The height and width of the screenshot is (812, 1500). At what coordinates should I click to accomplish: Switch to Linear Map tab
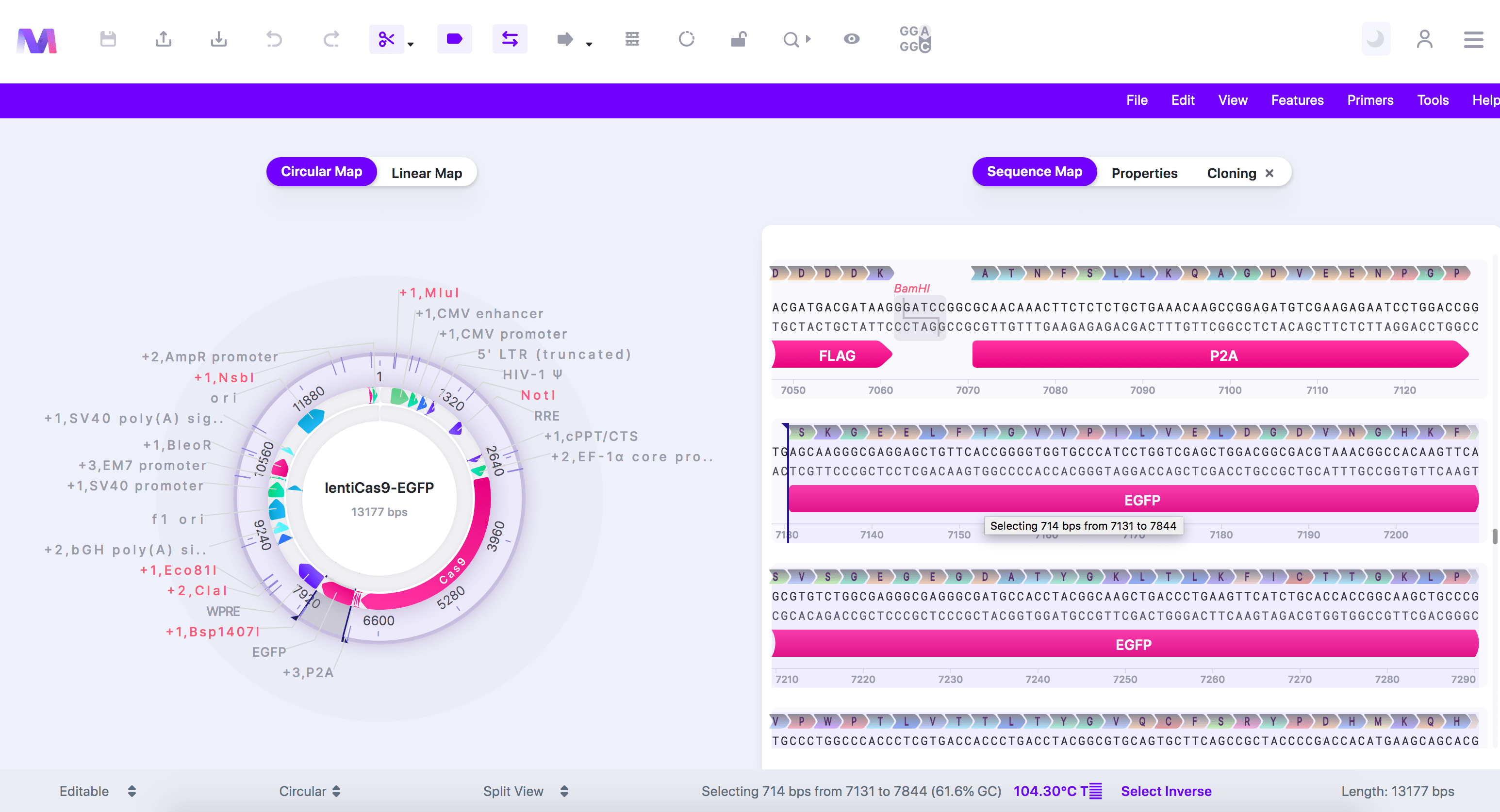click(x=426, y=173)
